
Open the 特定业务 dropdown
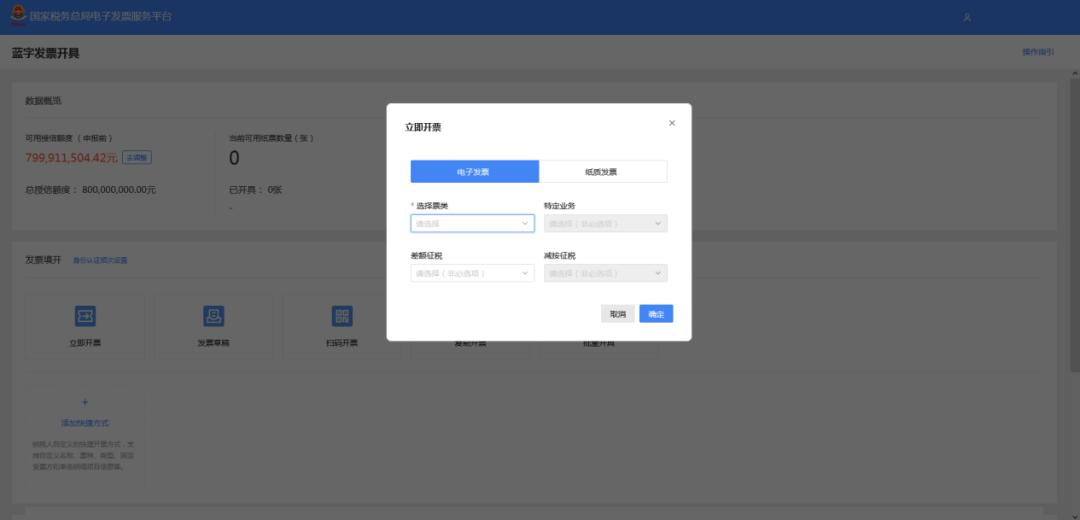point(605,223)
